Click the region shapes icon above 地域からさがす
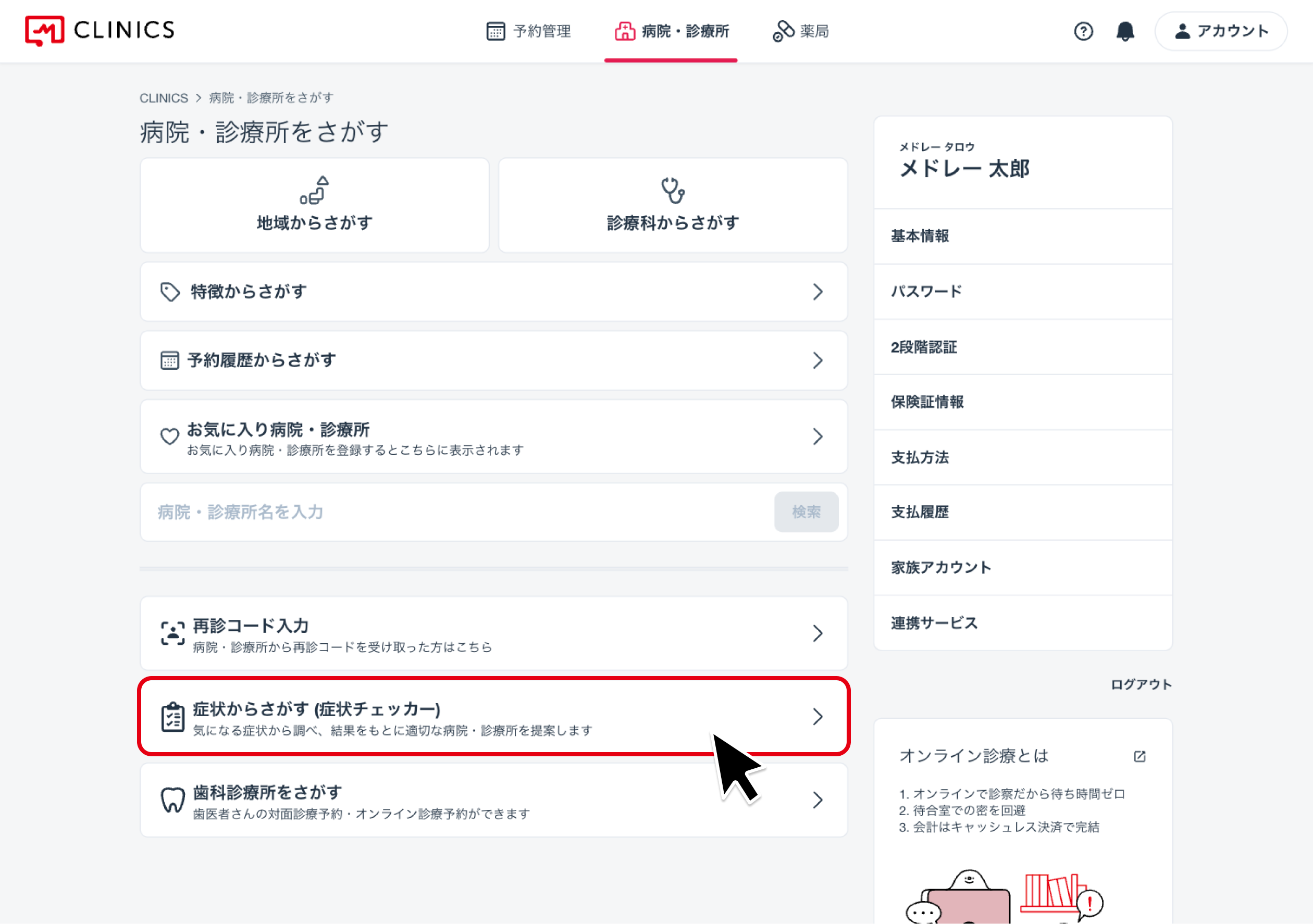Viewport: 1313px width, 924px height. pyautogui.click(x=315, y=190)
